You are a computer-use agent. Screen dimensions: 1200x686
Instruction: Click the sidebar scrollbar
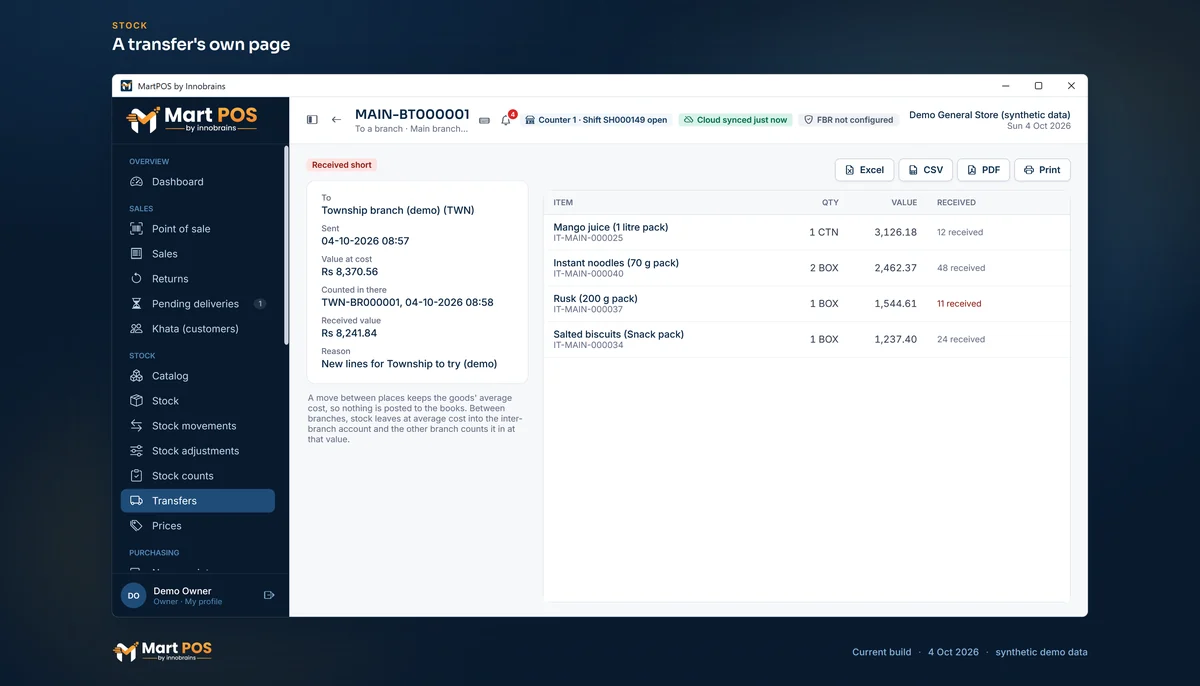286,245
